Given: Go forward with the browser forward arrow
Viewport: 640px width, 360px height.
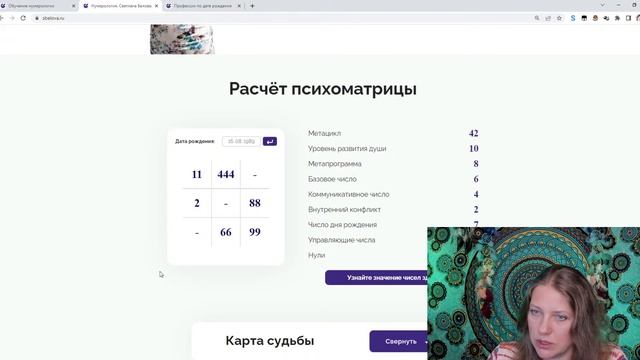Looking at the screenshot, I should 12,18.
